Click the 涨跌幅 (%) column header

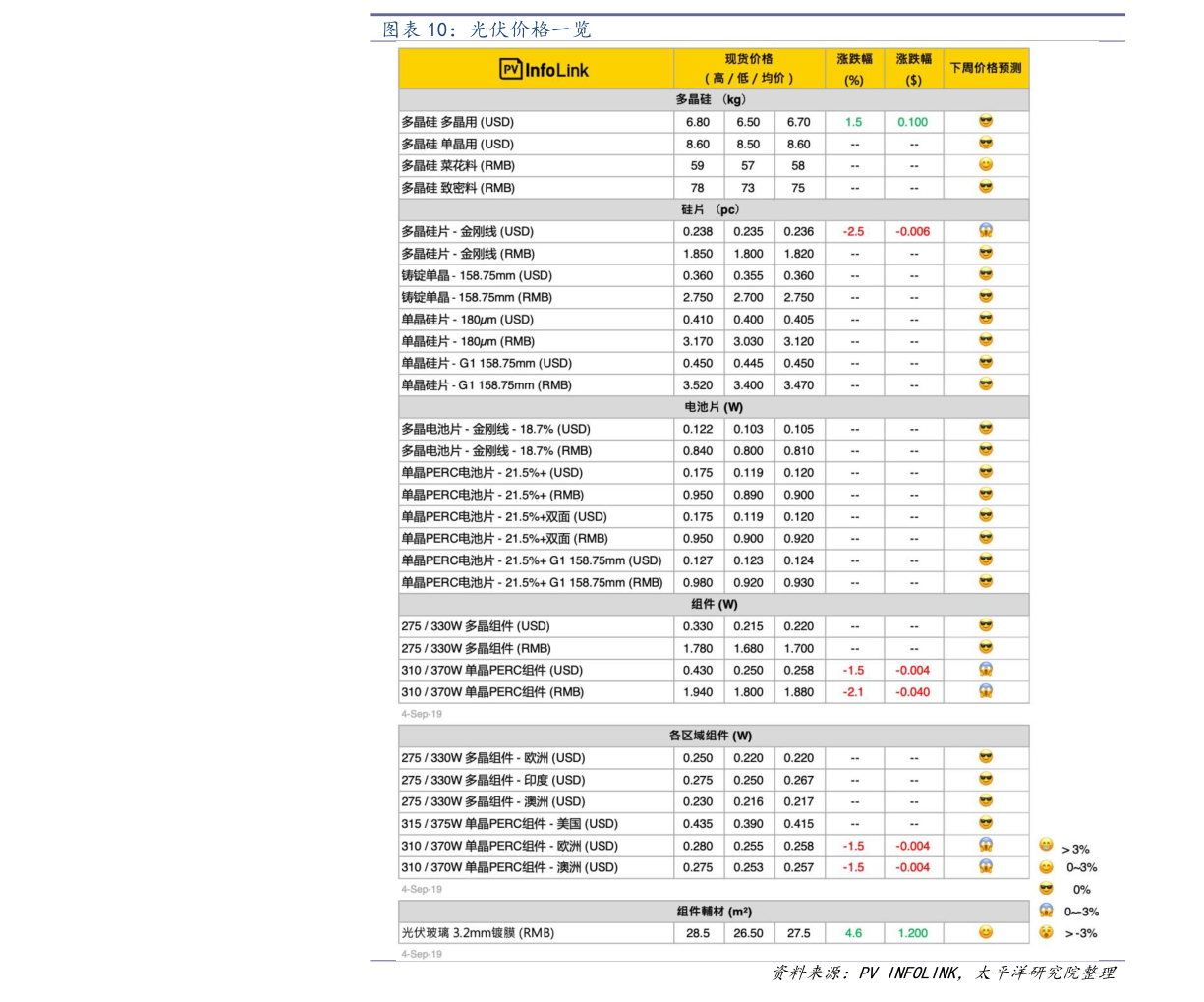[x=854, y=68]
